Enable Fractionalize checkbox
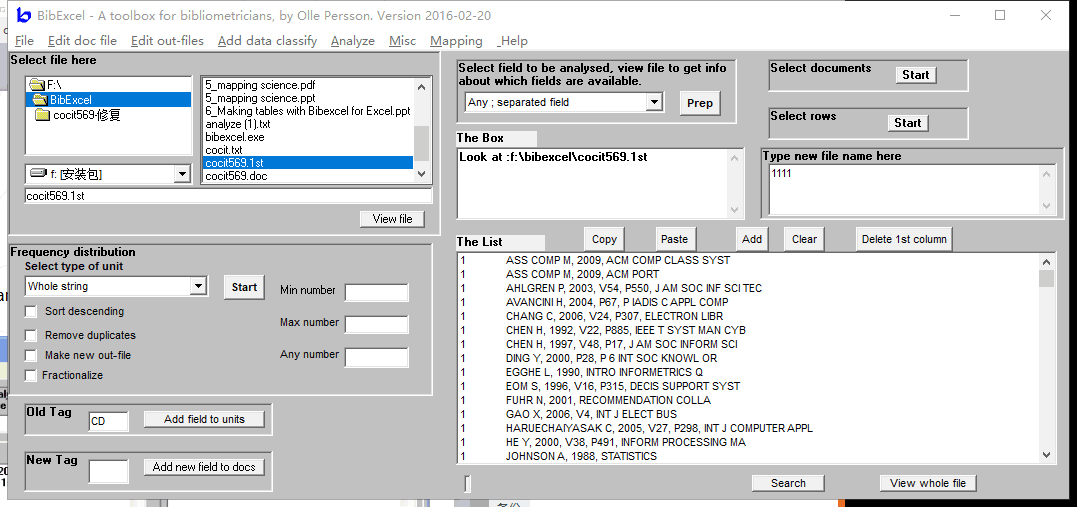1077x507 pixels. pyautogui.click(x=31, y=376)
